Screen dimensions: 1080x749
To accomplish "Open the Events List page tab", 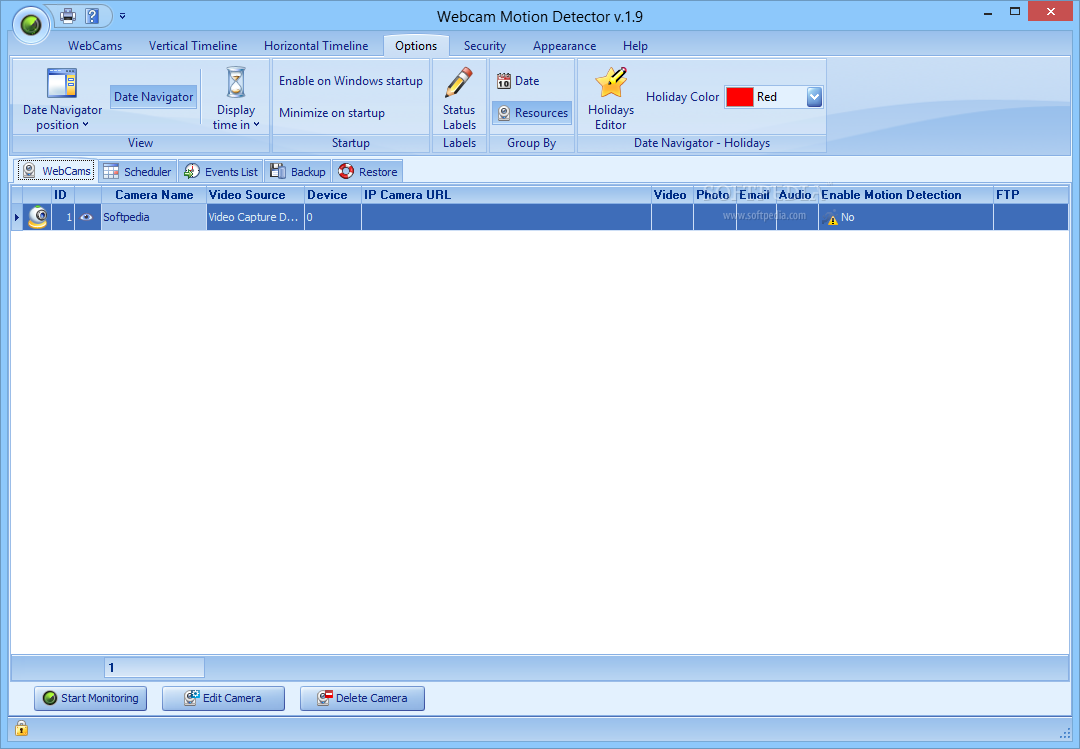I will pos(221,172).
